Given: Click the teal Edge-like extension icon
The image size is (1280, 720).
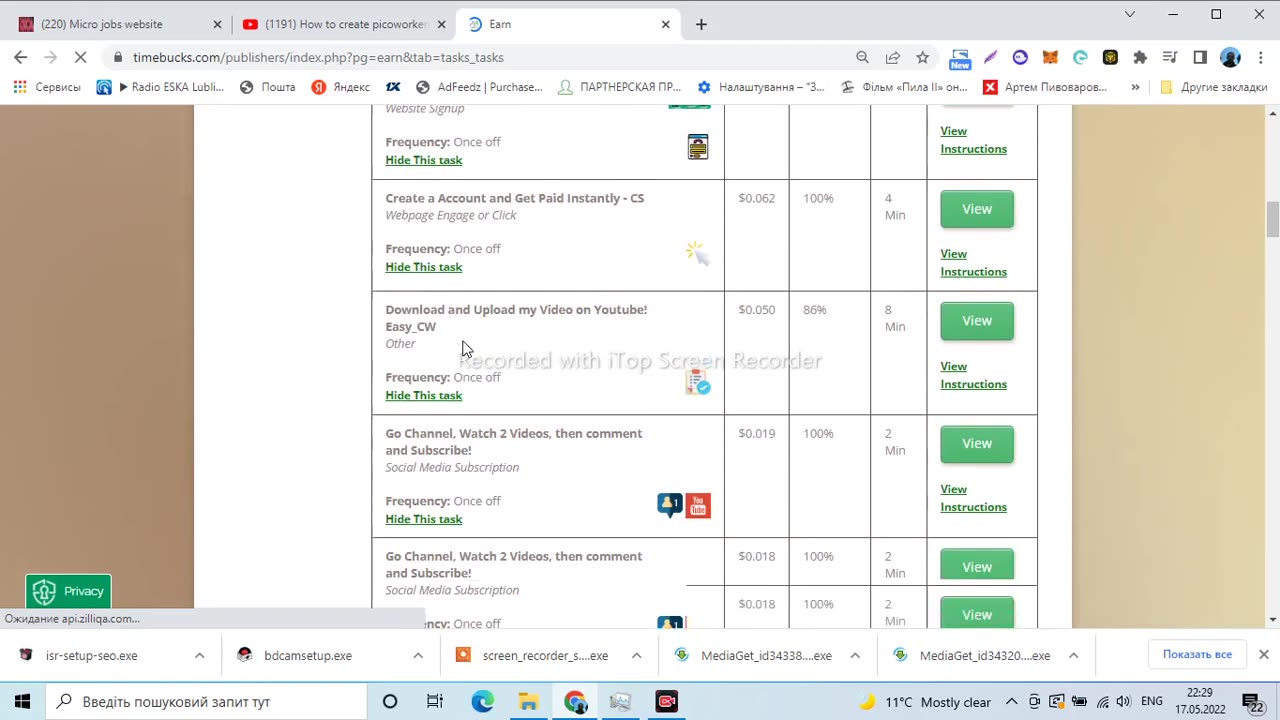Looking at the screenshot, I should (x=1080, y=57).
